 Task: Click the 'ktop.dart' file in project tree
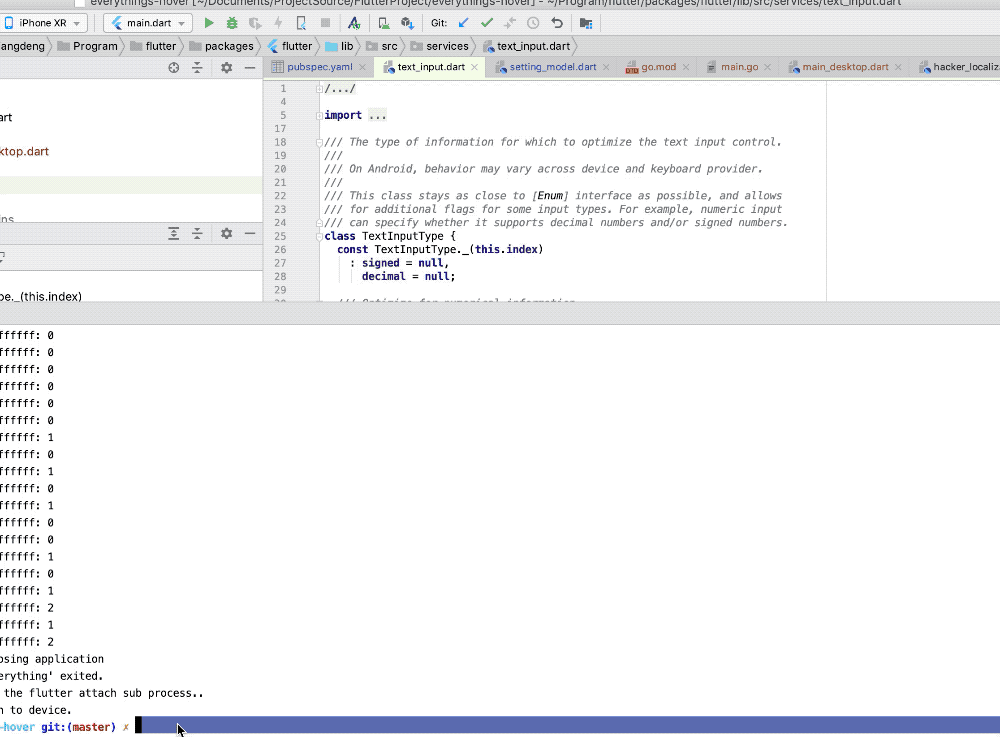(x=24, y=152)
